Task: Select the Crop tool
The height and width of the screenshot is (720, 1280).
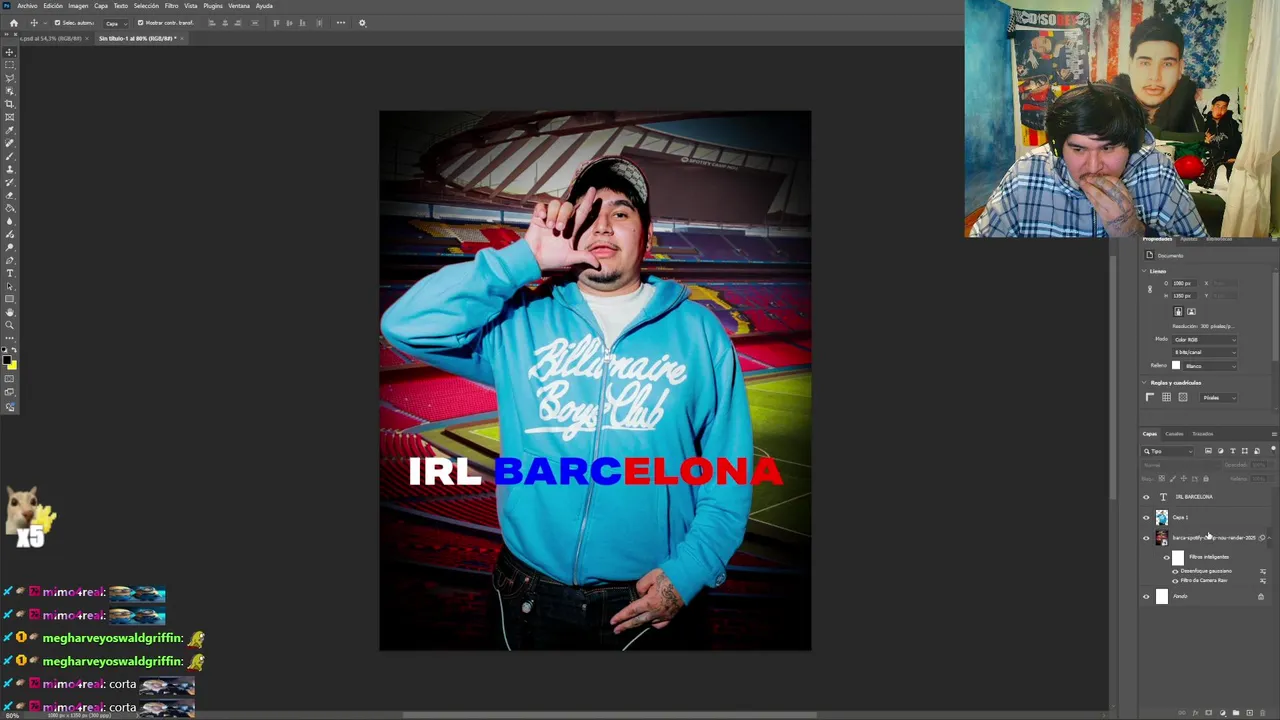Action: tap(10, 104)
